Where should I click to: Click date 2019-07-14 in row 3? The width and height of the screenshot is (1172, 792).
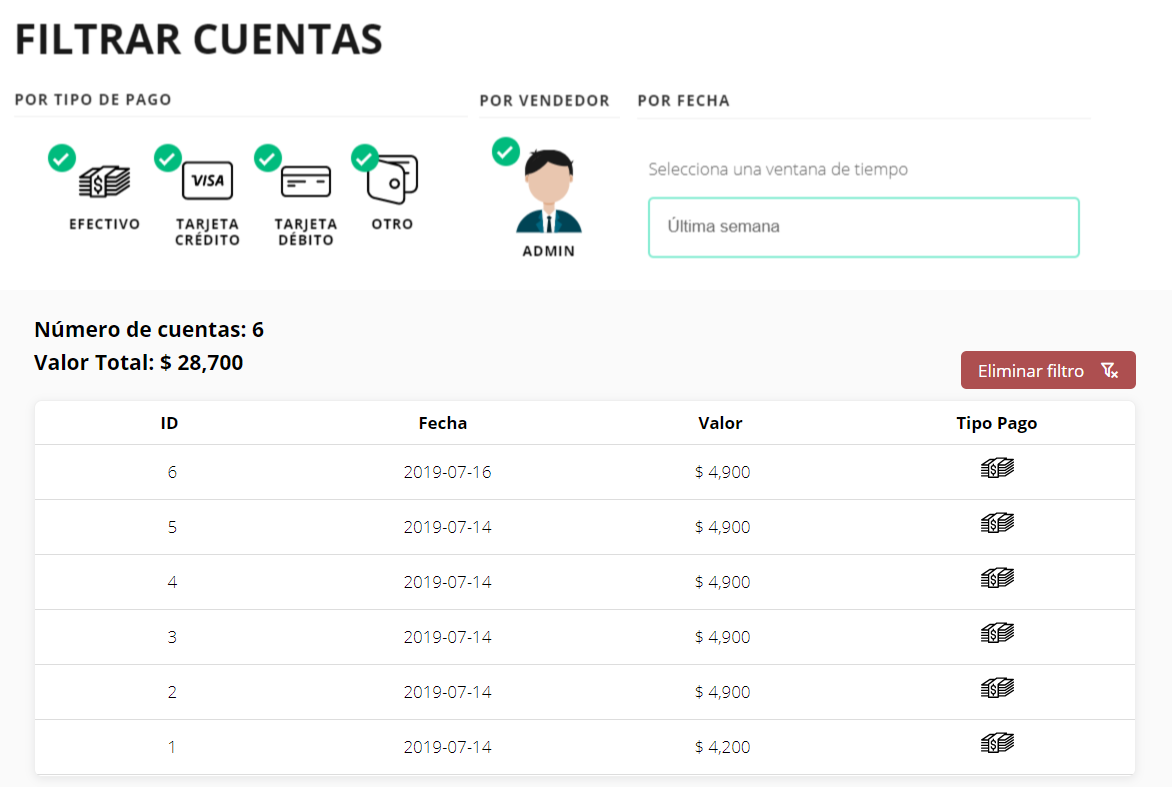click(x=448, y=637)
